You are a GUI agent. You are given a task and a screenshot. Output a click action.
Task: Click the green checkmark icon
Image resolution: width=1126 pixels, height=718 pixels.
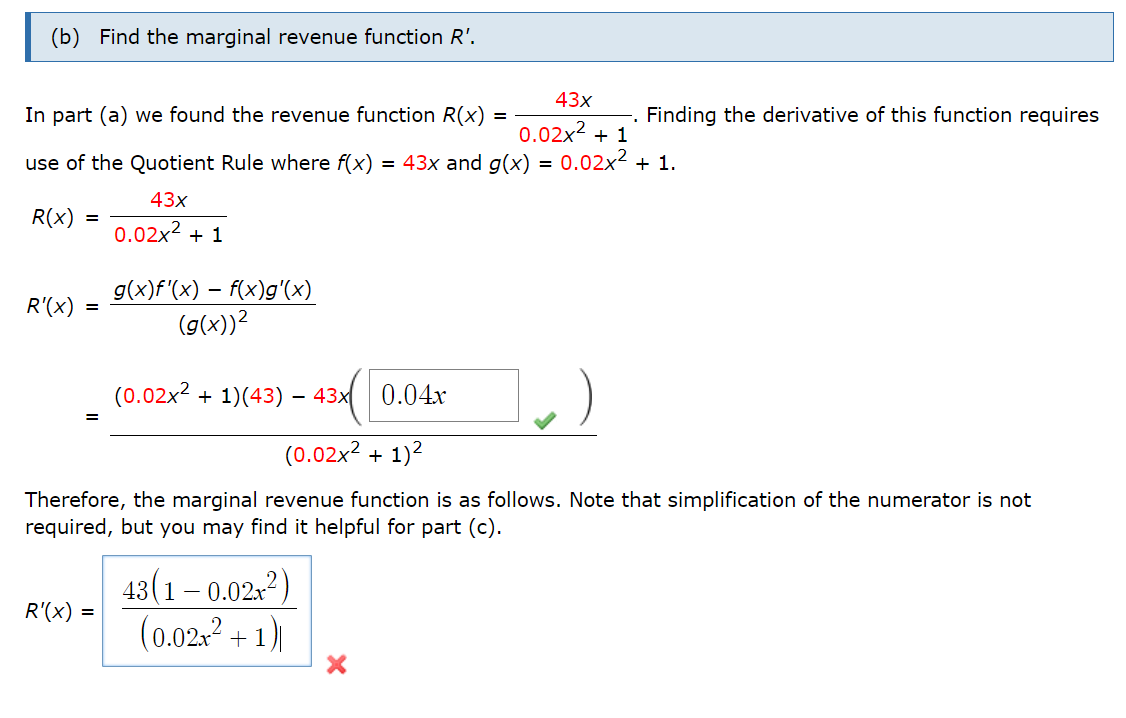(x=545, y=421)
